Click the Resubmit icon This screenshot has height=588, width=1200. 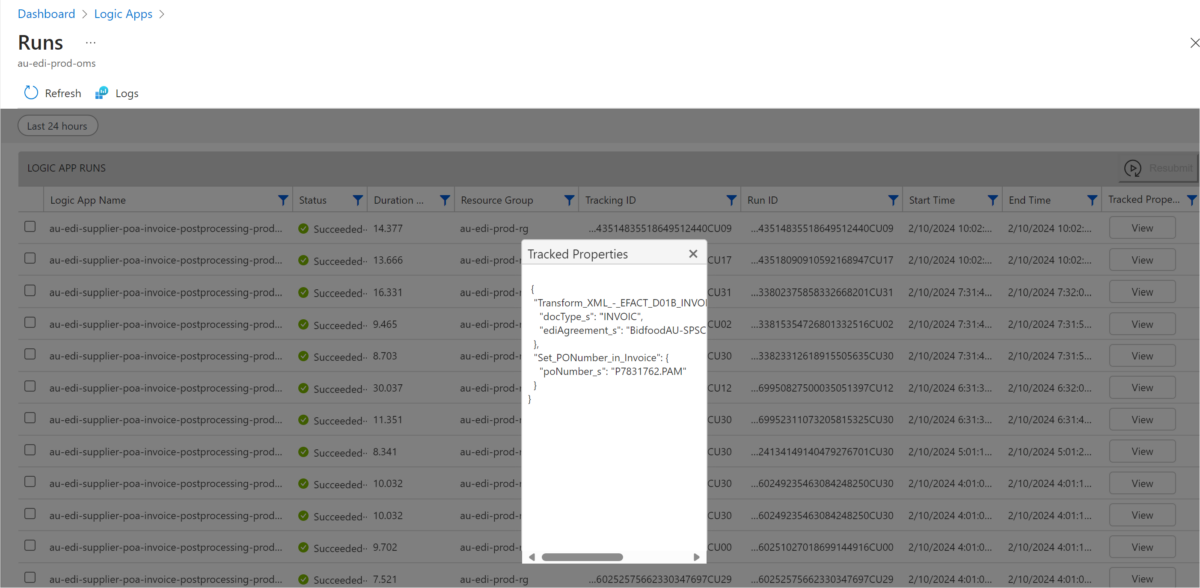tap(1133, 167)
